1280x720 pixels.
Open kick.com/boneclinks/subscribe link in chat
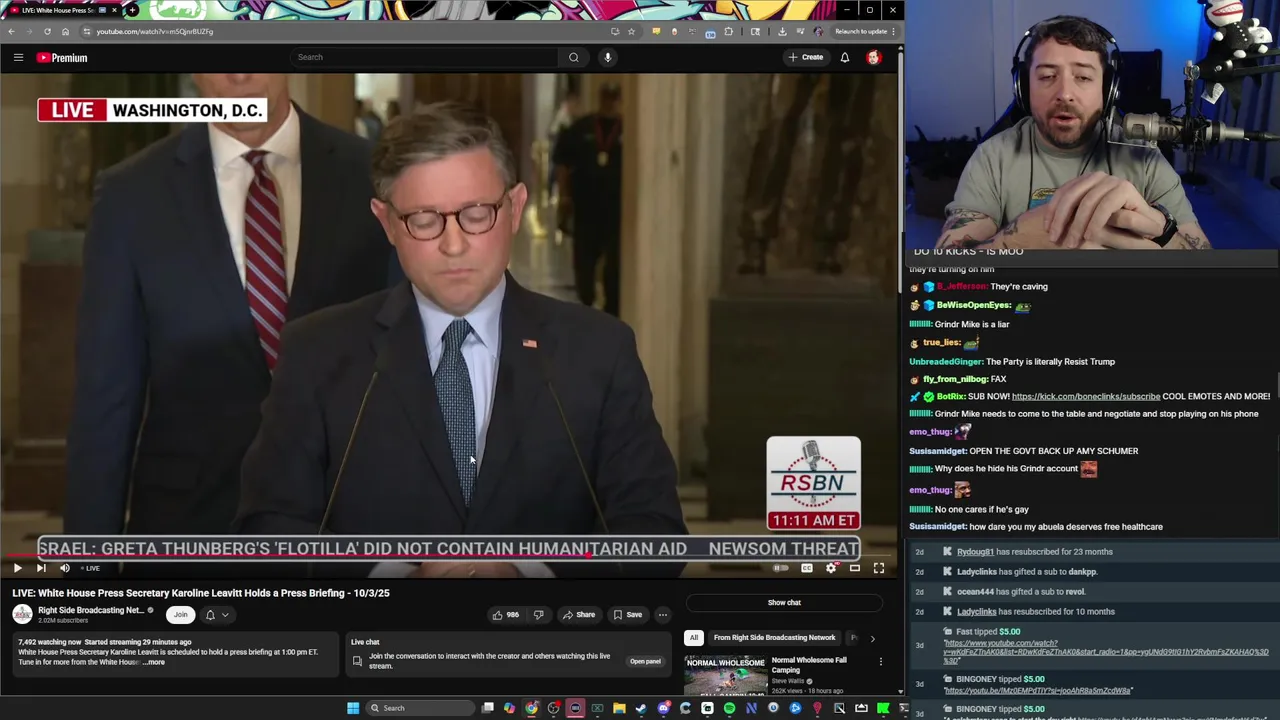click(1085, 397)
